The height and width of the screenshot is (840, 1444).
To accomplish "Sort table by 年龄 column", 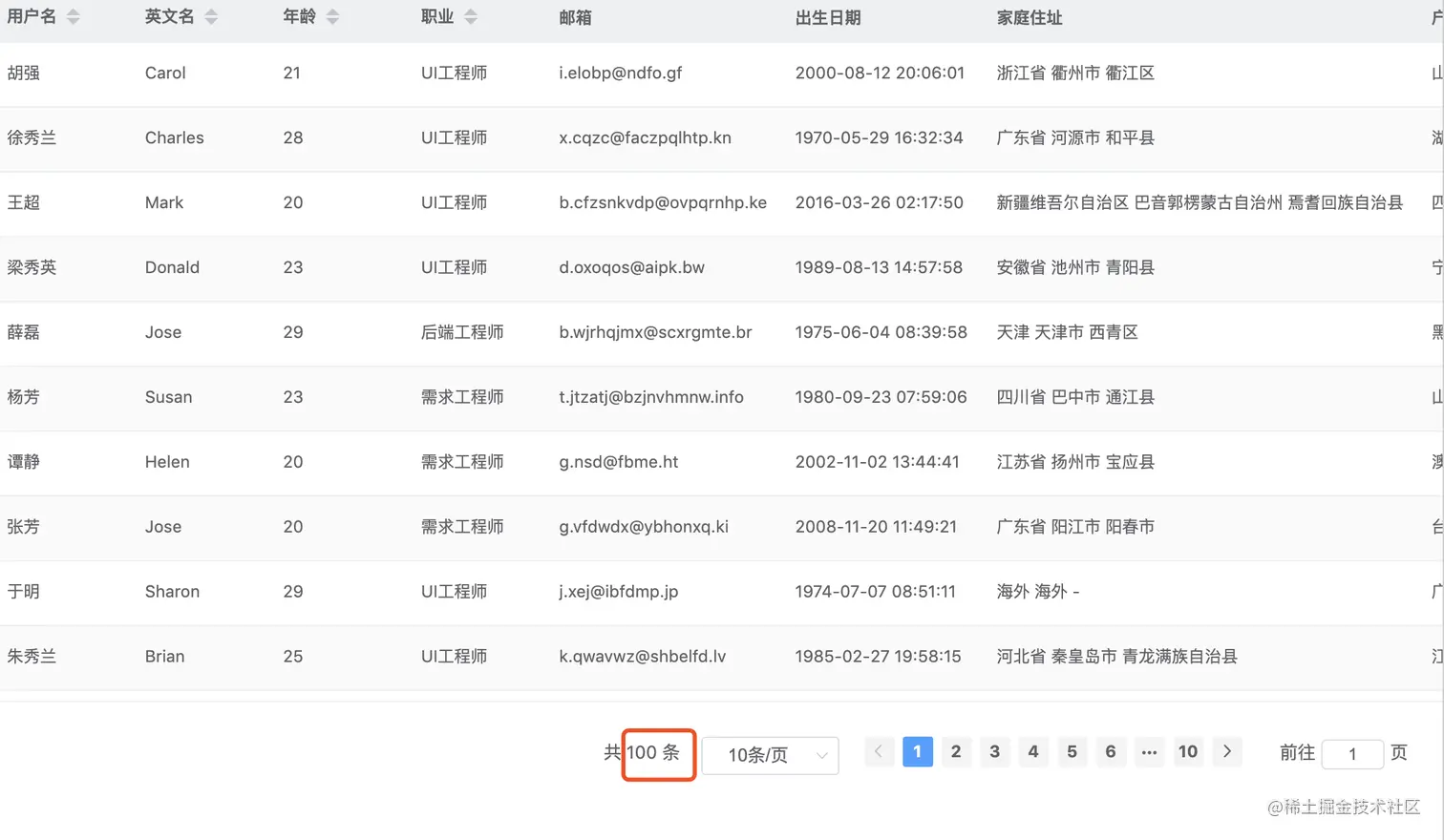I will [332, 17].
